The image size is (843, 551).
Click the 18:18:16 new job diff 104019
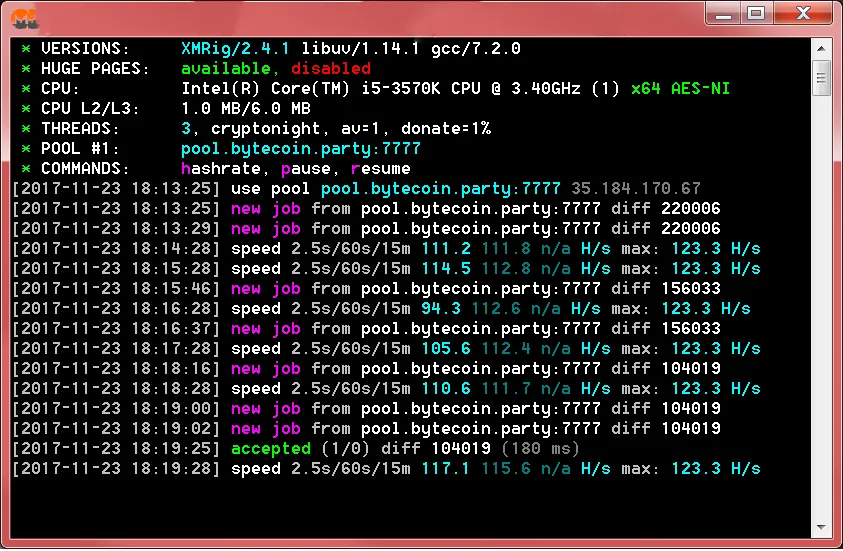[x=691, y=369]
